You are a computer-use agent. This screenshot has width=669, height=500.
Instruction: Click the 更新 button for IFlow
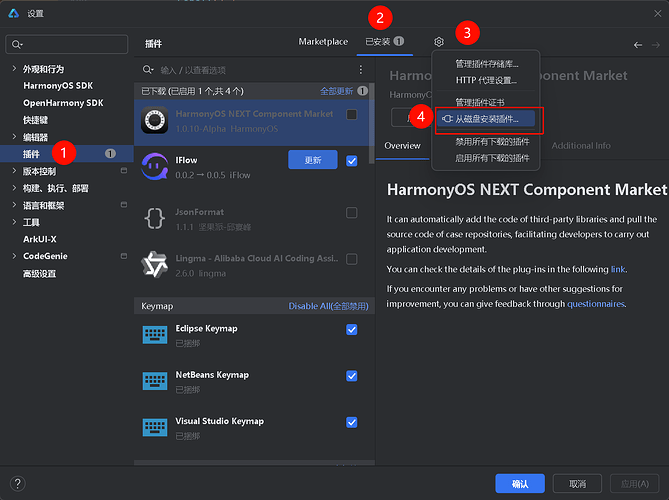pyautogui.click(x=312, y=160)
